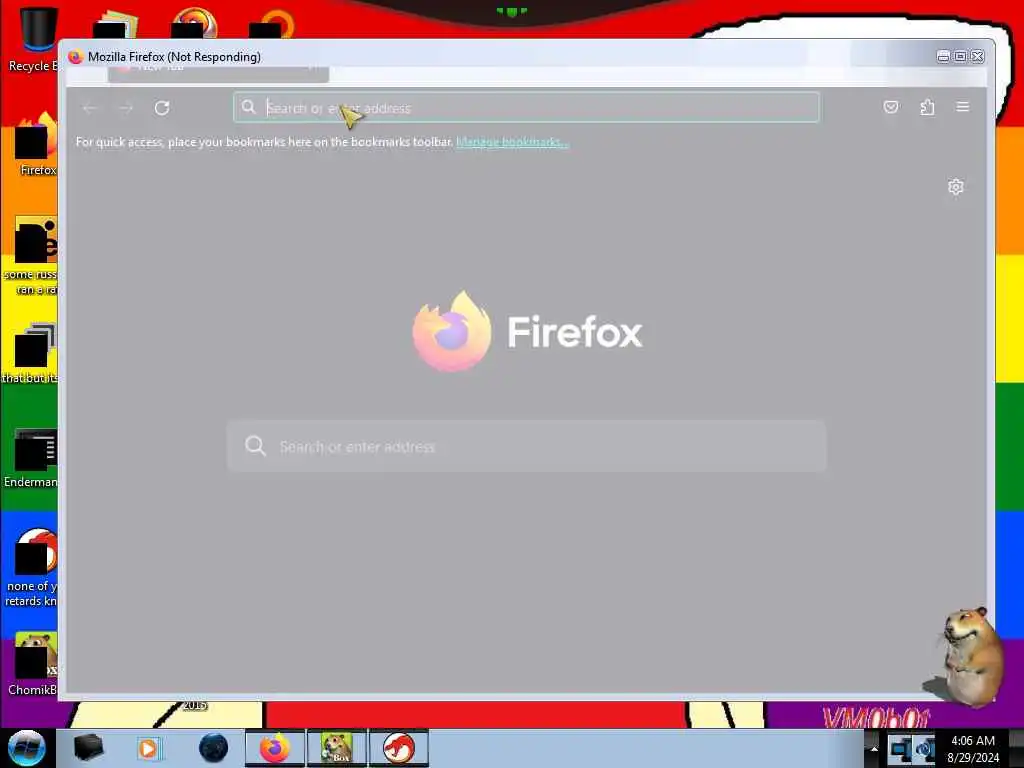Open the Firefox hamburger application menu
This screenshot has height=768, width=1024.
click(963, 106)
